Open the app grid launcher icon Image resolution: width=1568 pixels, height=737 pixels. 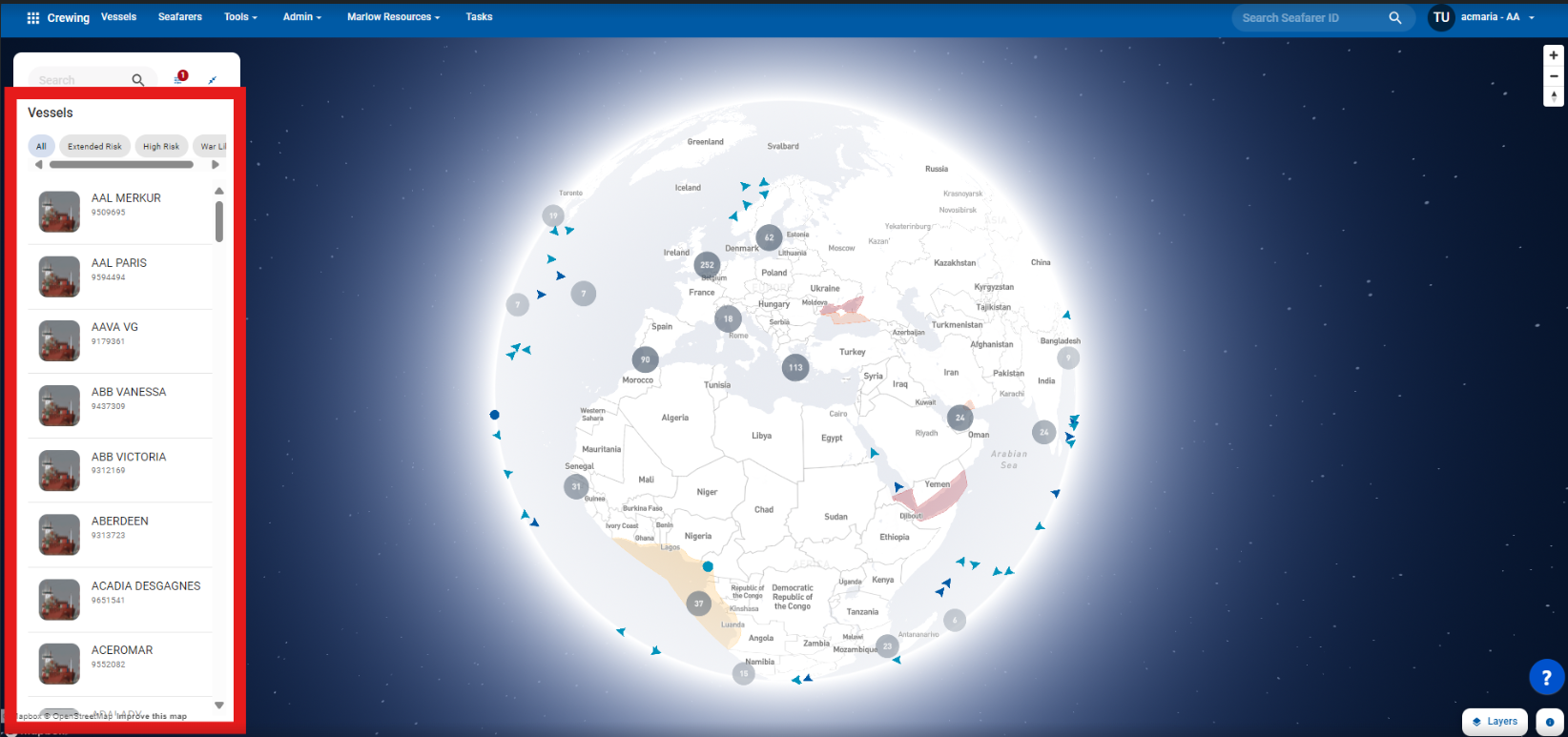33,17
